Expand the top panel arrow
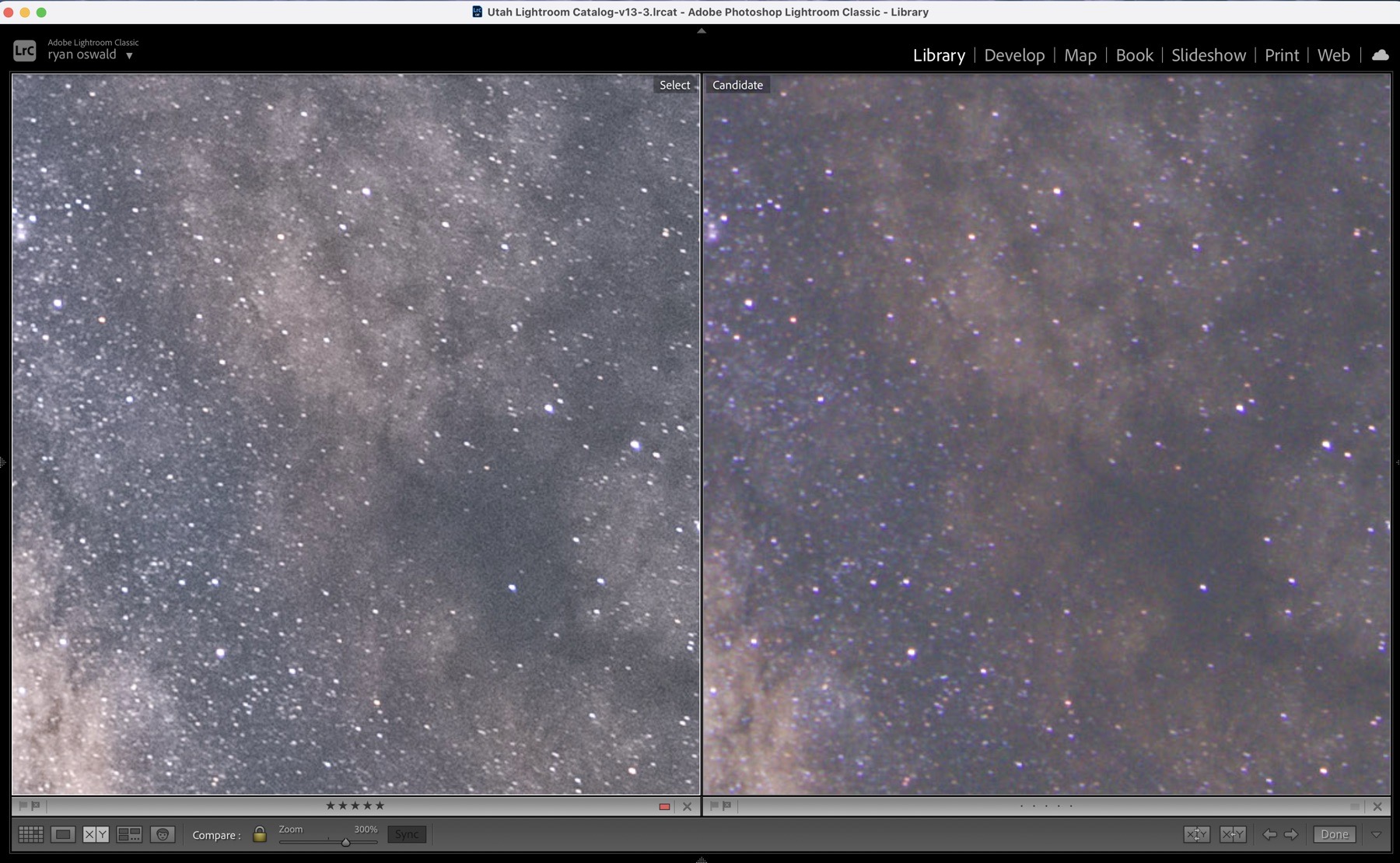 pos(701,31)
